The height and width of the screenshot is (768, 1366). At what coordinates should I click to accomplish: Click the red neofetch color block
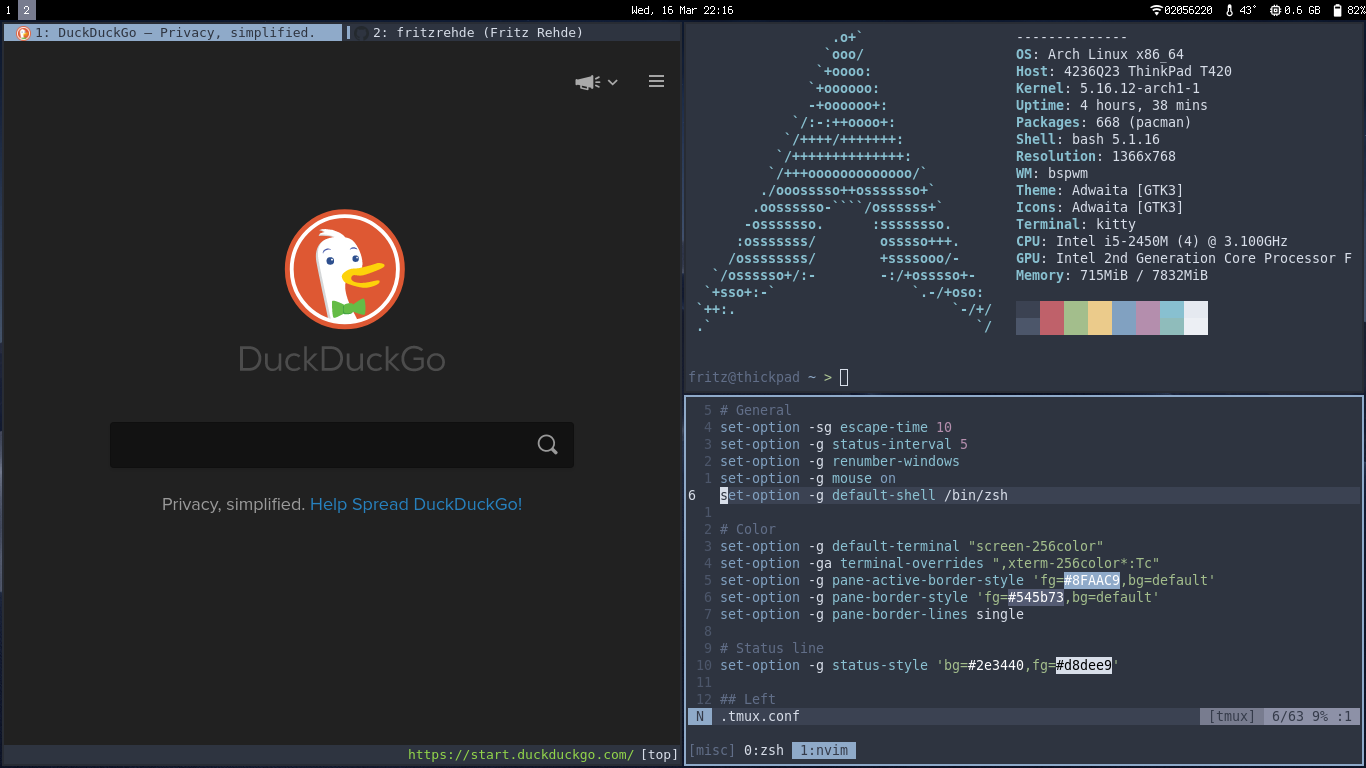click(1052, 318)
